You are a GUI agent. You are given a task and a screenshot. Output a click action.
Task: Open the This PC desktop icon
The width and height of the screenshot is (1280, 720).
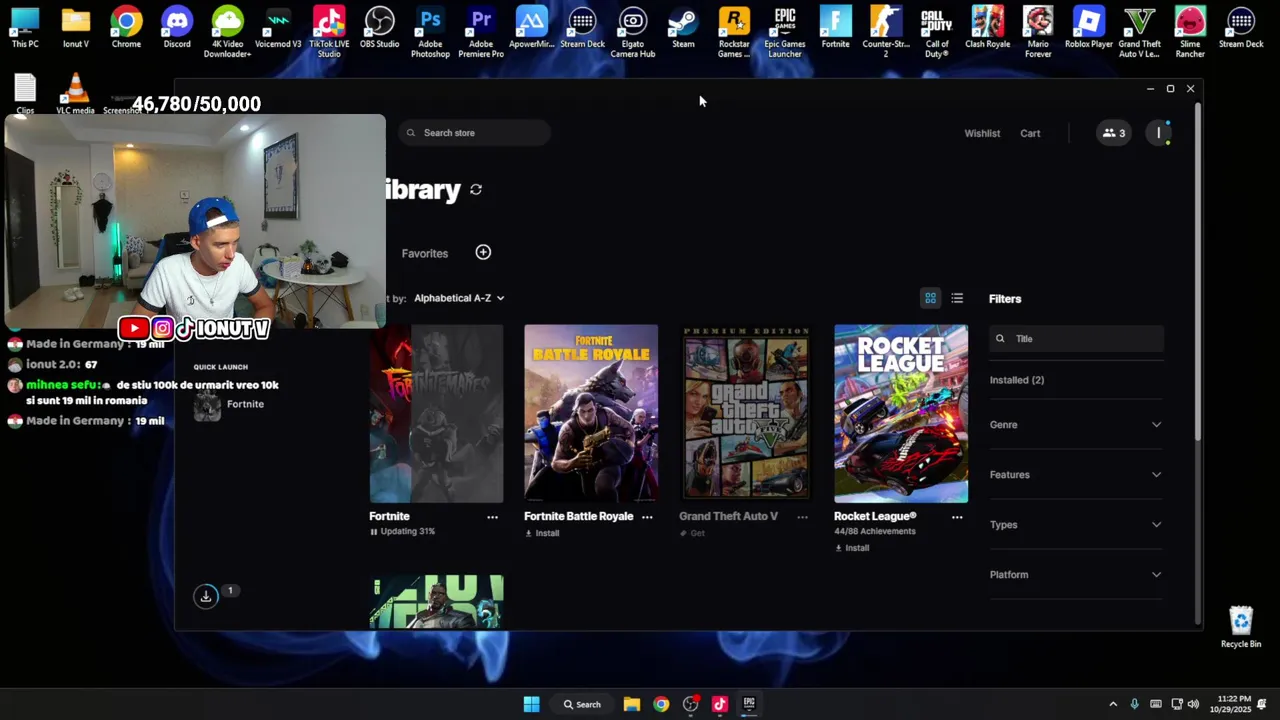pos(25,28)
